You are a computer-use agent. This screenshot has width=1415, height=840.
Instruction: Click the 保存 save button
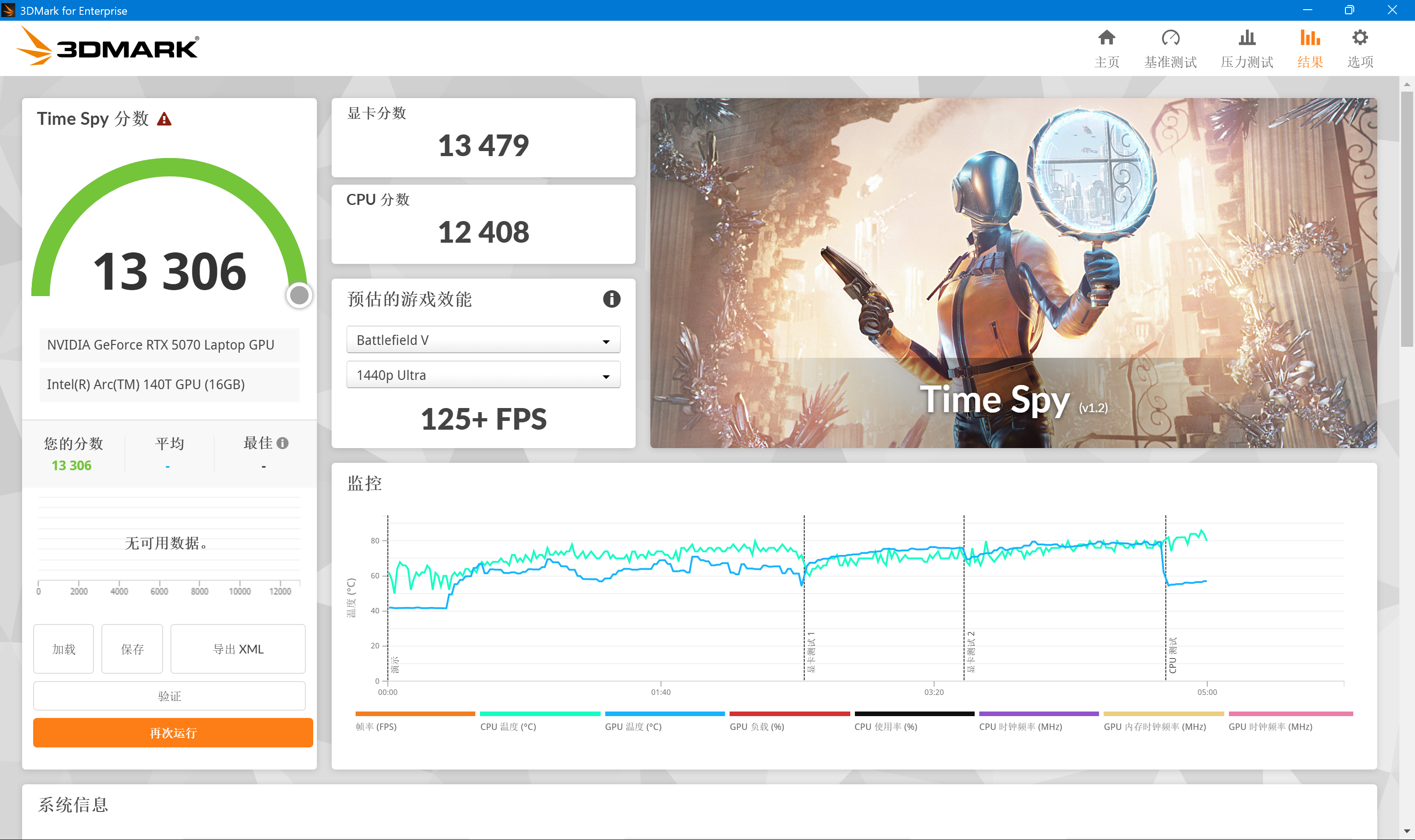[x=132, y=649]
